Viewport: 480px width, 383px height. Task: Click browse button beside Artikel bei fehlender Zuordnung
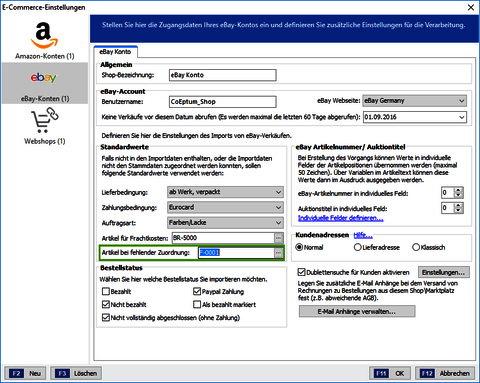tap(278, 253)
